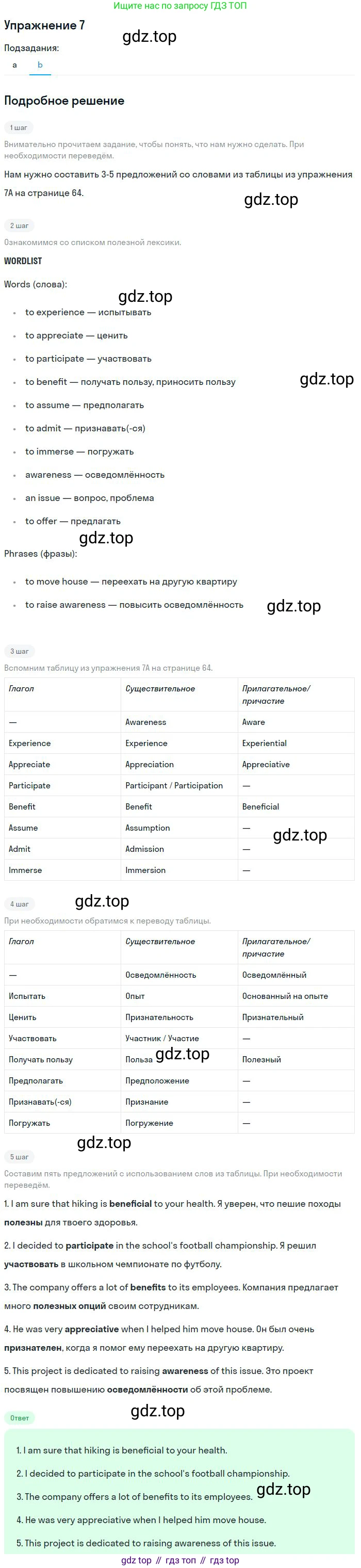The width and height of the screenshot is (361, 1568).
Task: Click the 'WORDLIST' label
Action: click(23, 261)
